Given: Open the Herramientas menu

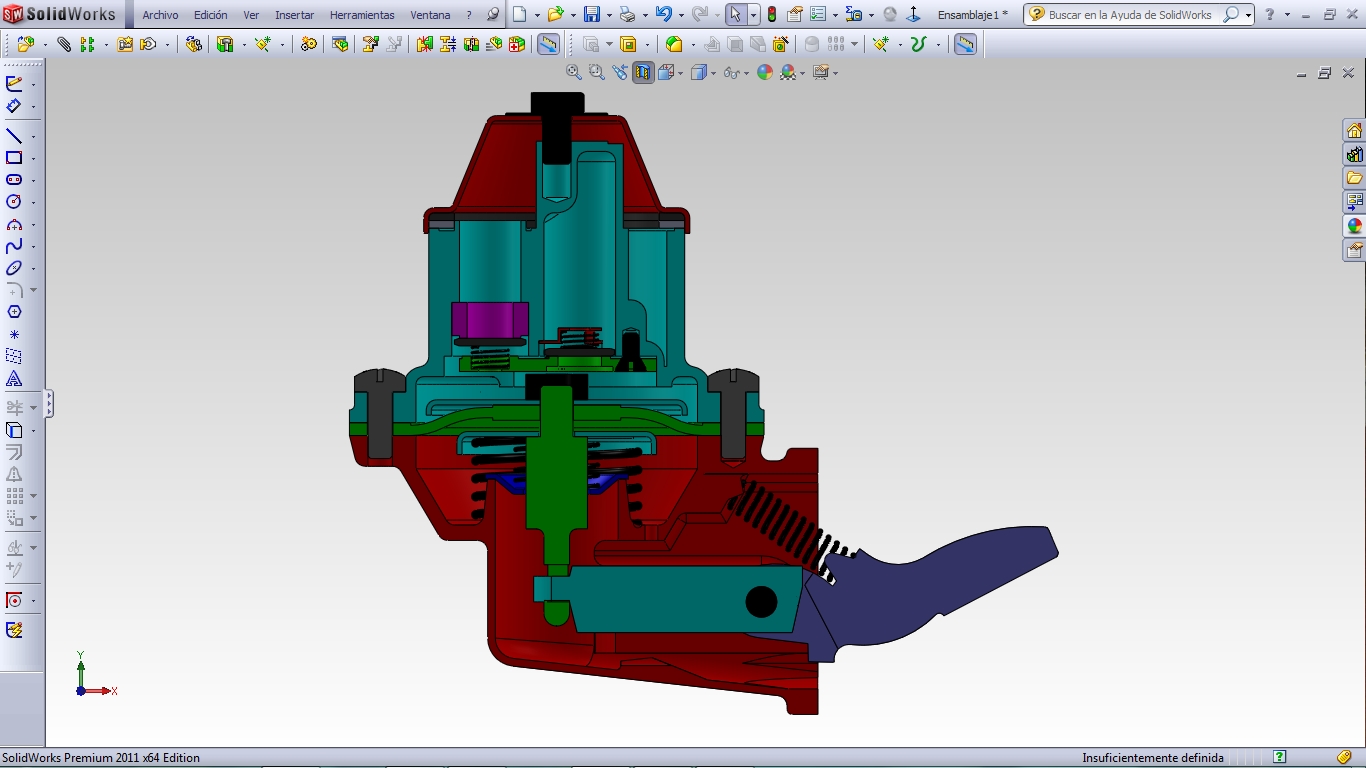Looking at the screenshot, I should (362, 15).
